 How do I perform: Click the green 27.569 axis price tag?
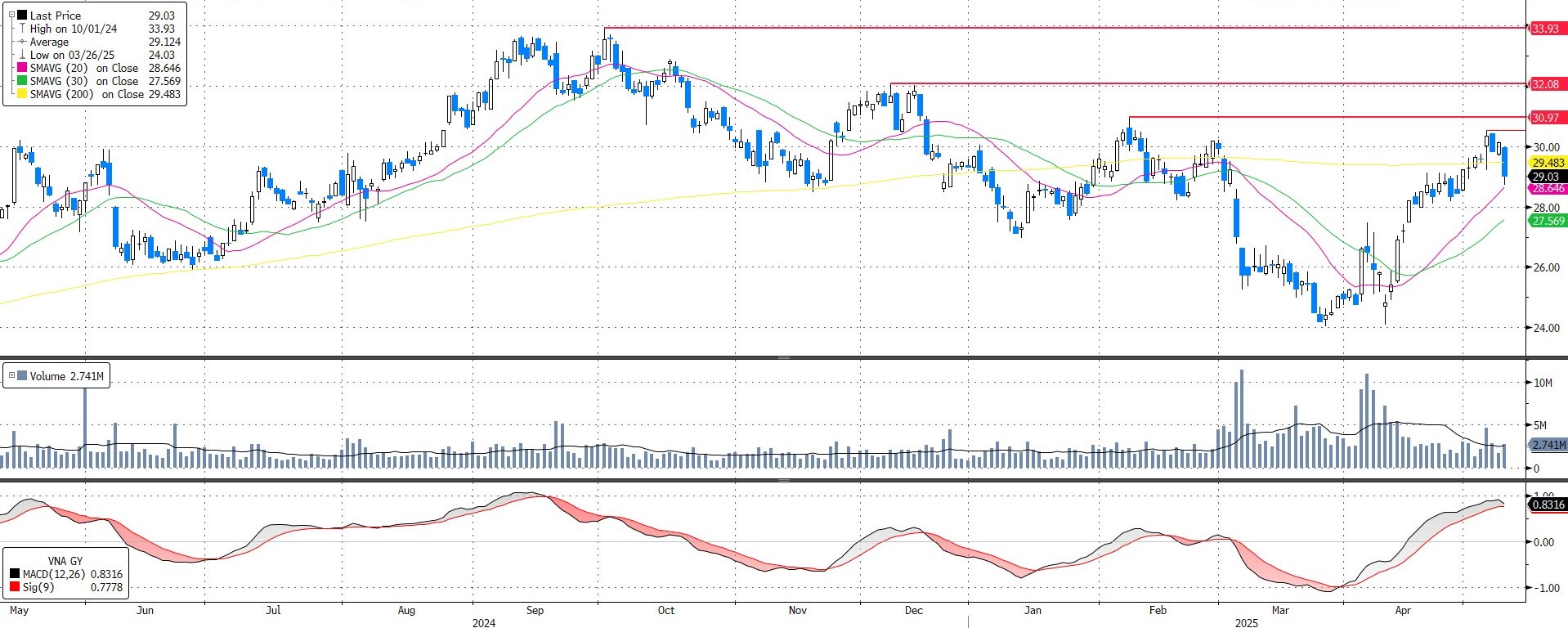[x=1548, y=221]
